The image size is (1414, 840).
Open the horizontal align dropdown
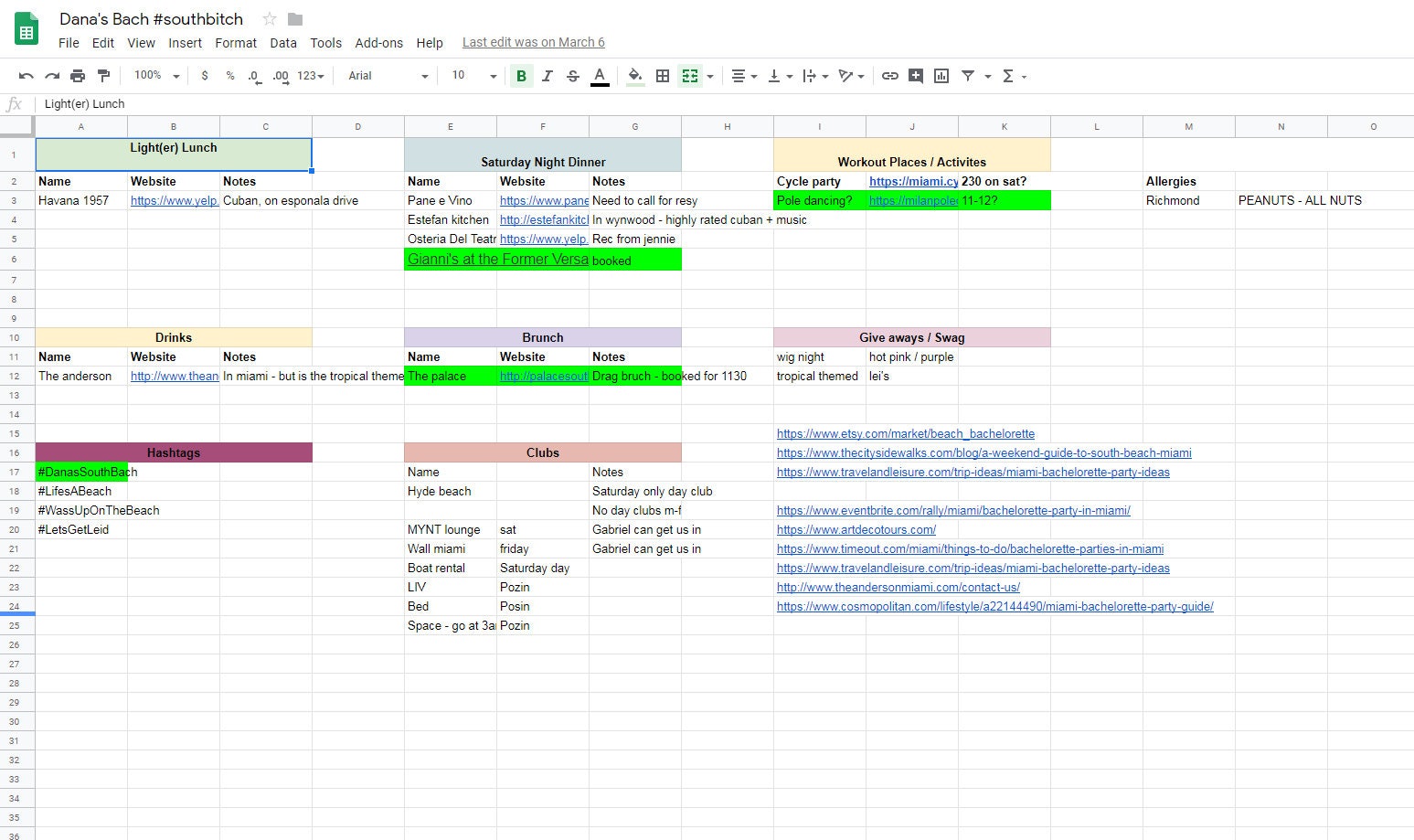click(744, 76)
